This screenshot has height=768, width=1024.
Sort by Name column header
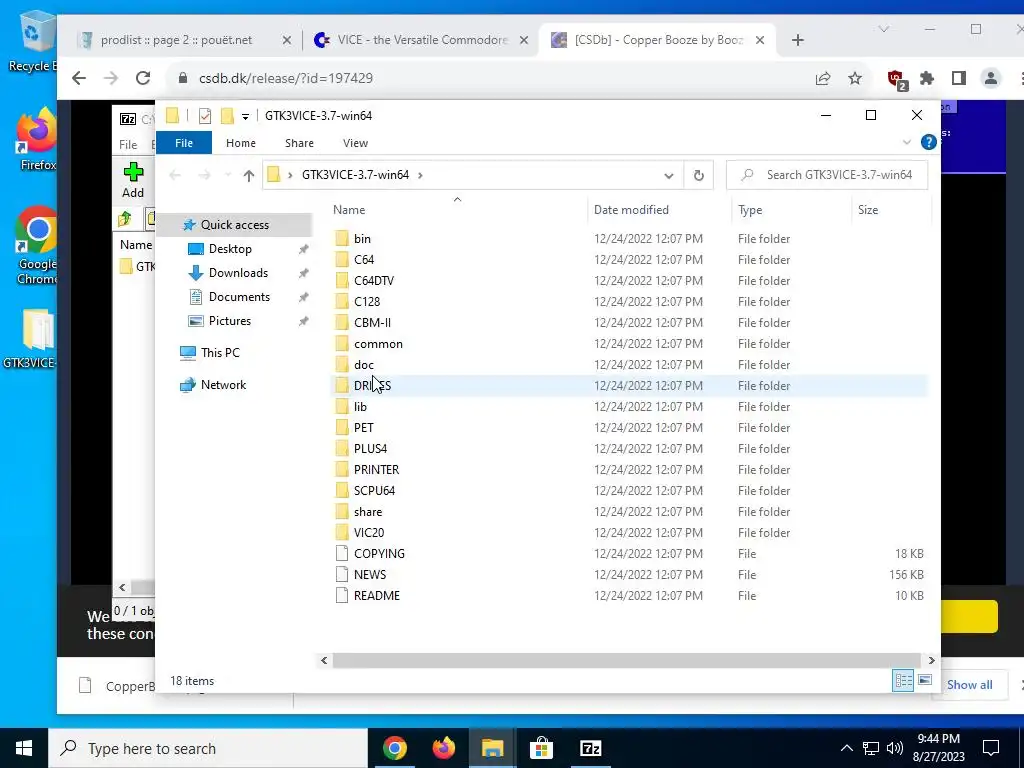click(458, 210)
